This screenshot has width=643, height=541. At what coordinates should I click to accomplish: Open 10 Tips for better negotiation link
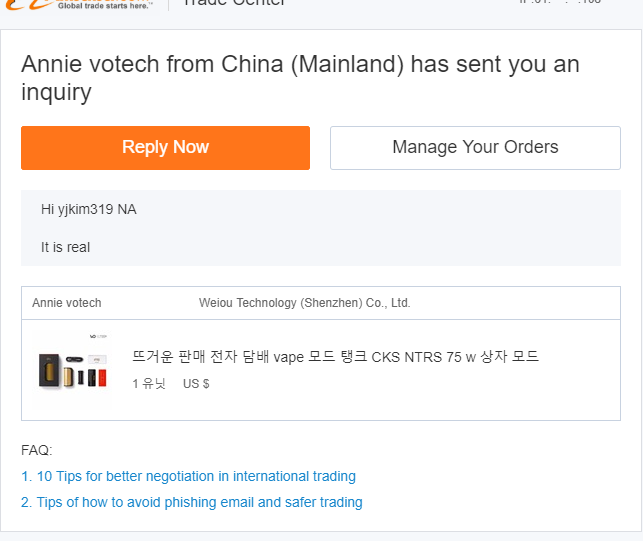point(188,476)
